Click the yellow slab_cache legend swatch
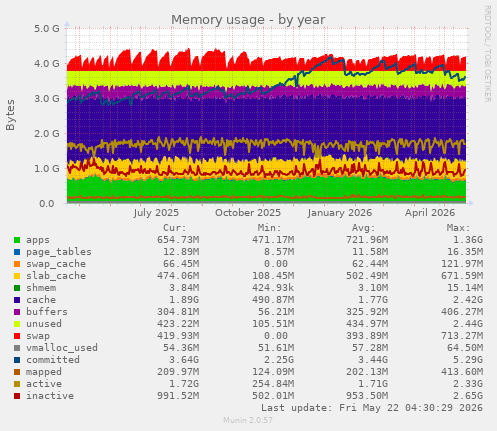 click(17, 276)
